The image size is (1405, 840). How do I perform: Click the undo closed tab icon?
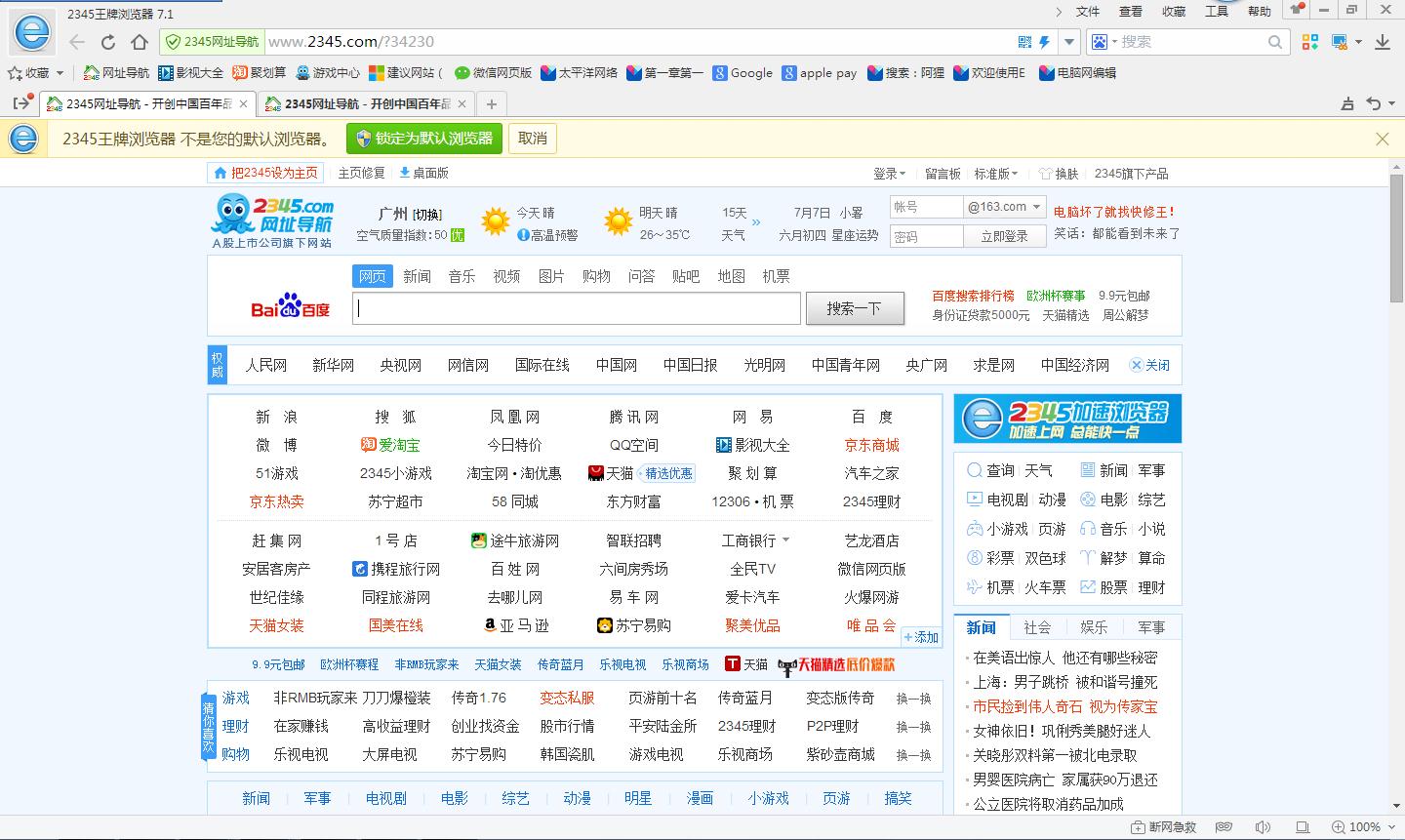point(1374,103)
